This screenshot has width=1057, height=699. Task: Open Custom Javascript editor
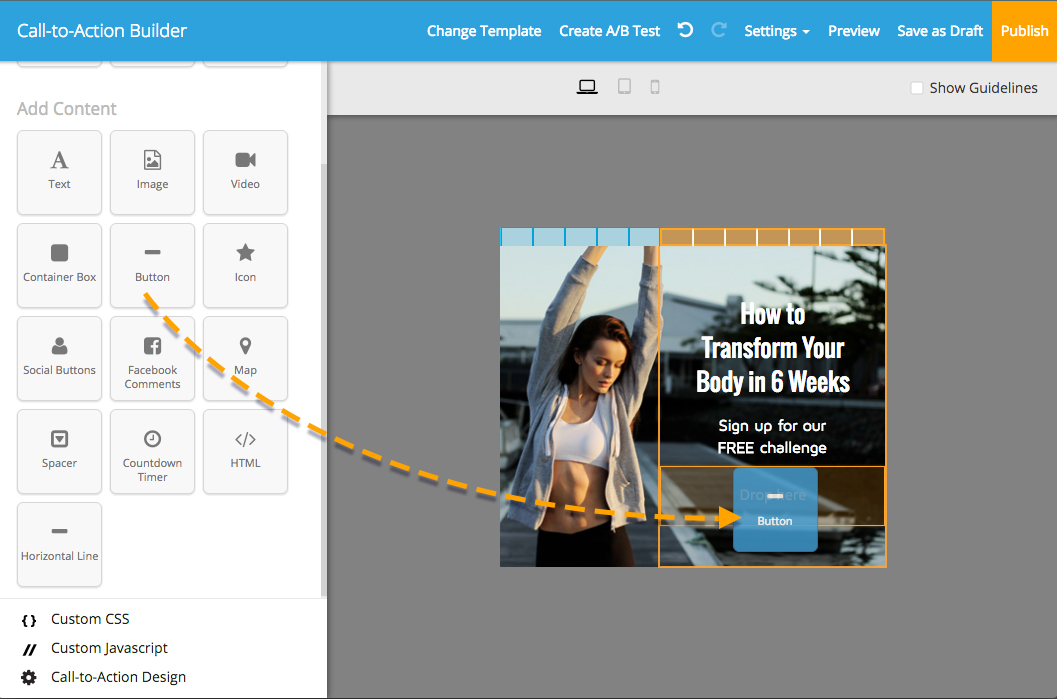click(109, 648)
